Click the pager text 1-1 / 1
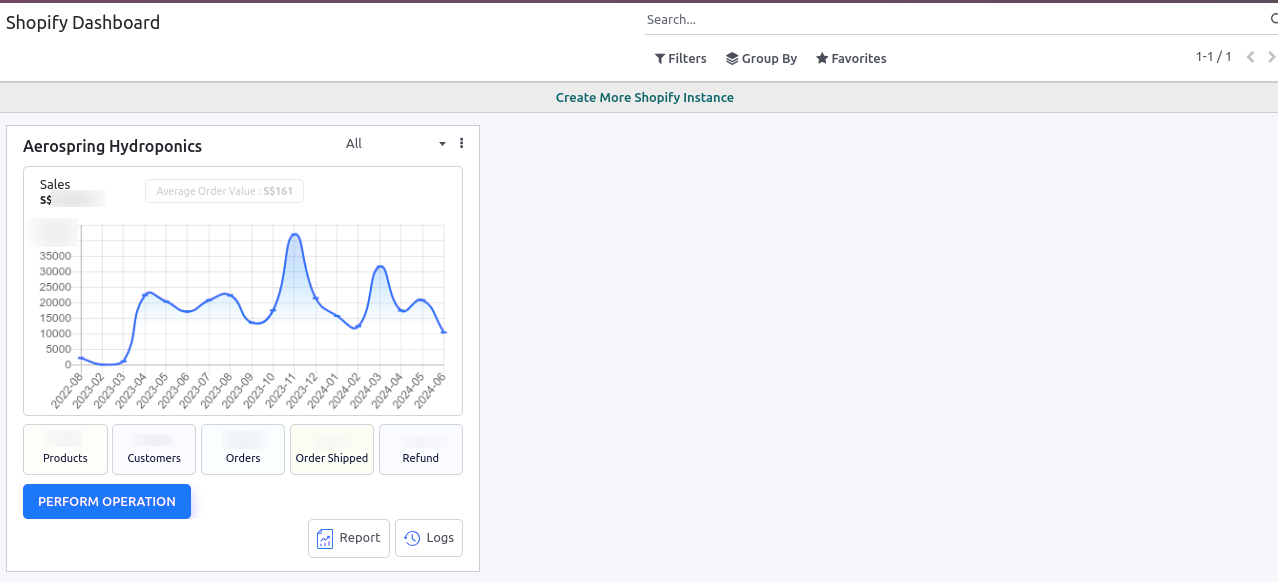 [x=1214, y=57]
